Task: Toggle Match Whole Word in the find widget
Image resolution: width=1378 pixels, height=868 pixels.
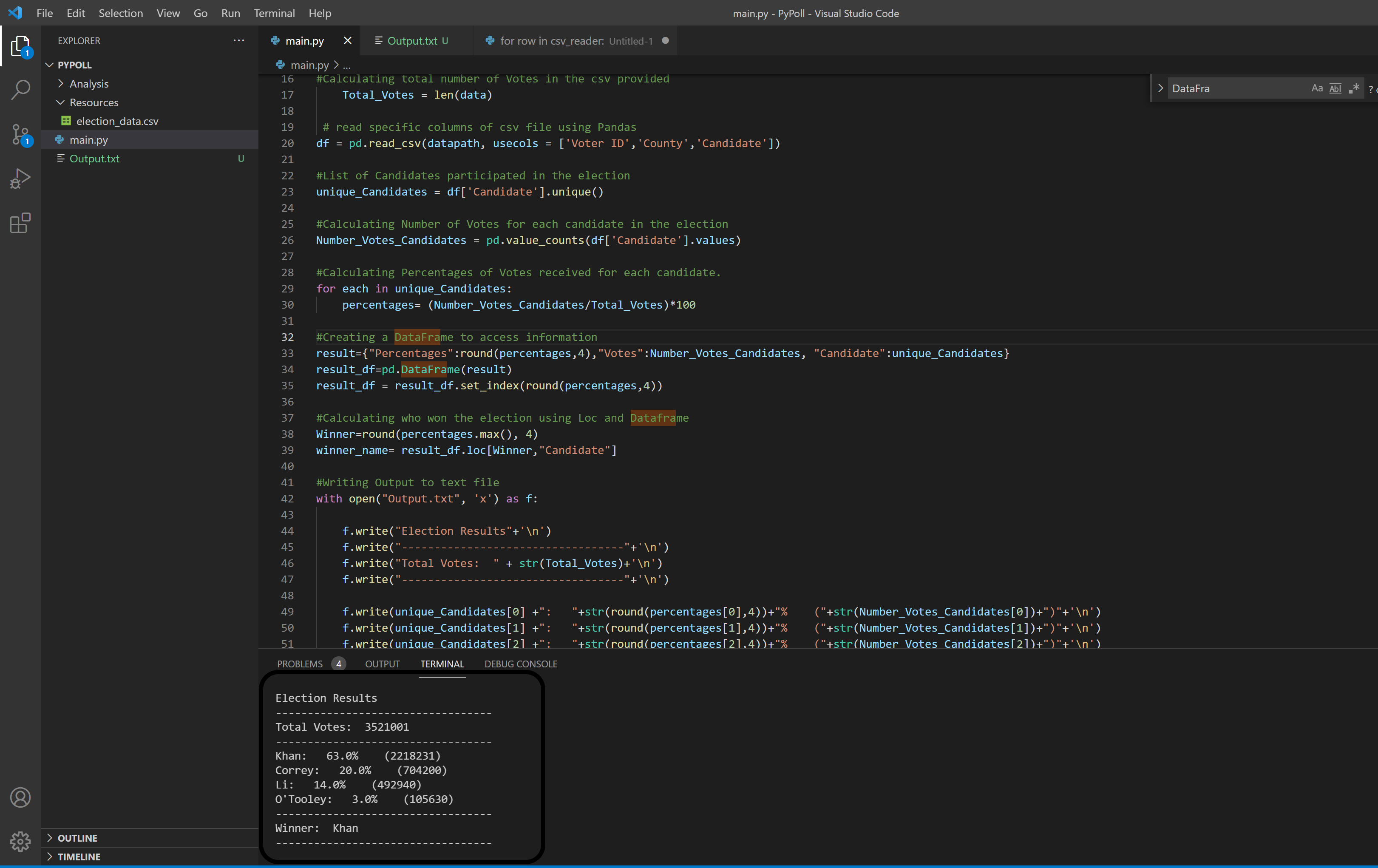Action: (x=1335, y=88)
